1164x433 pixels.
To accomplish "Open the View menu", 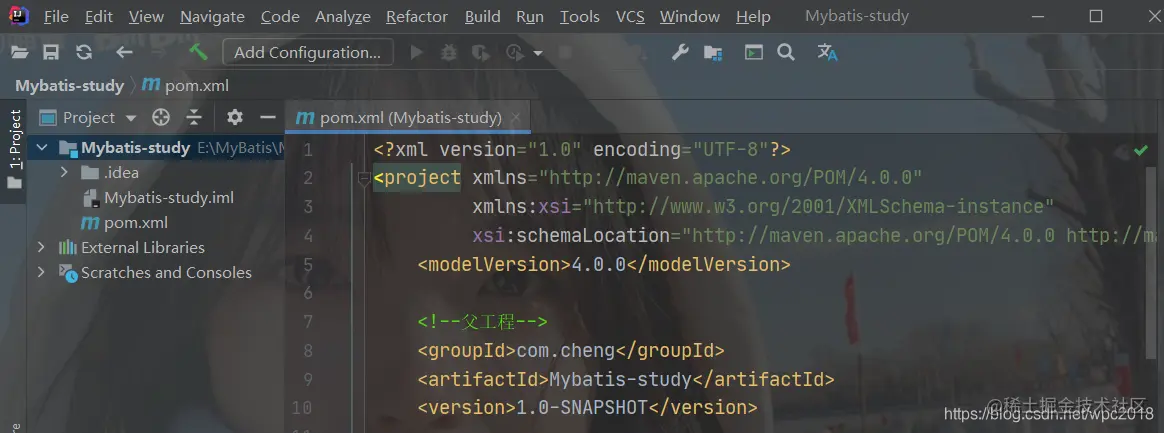I will tap(146, 16).
